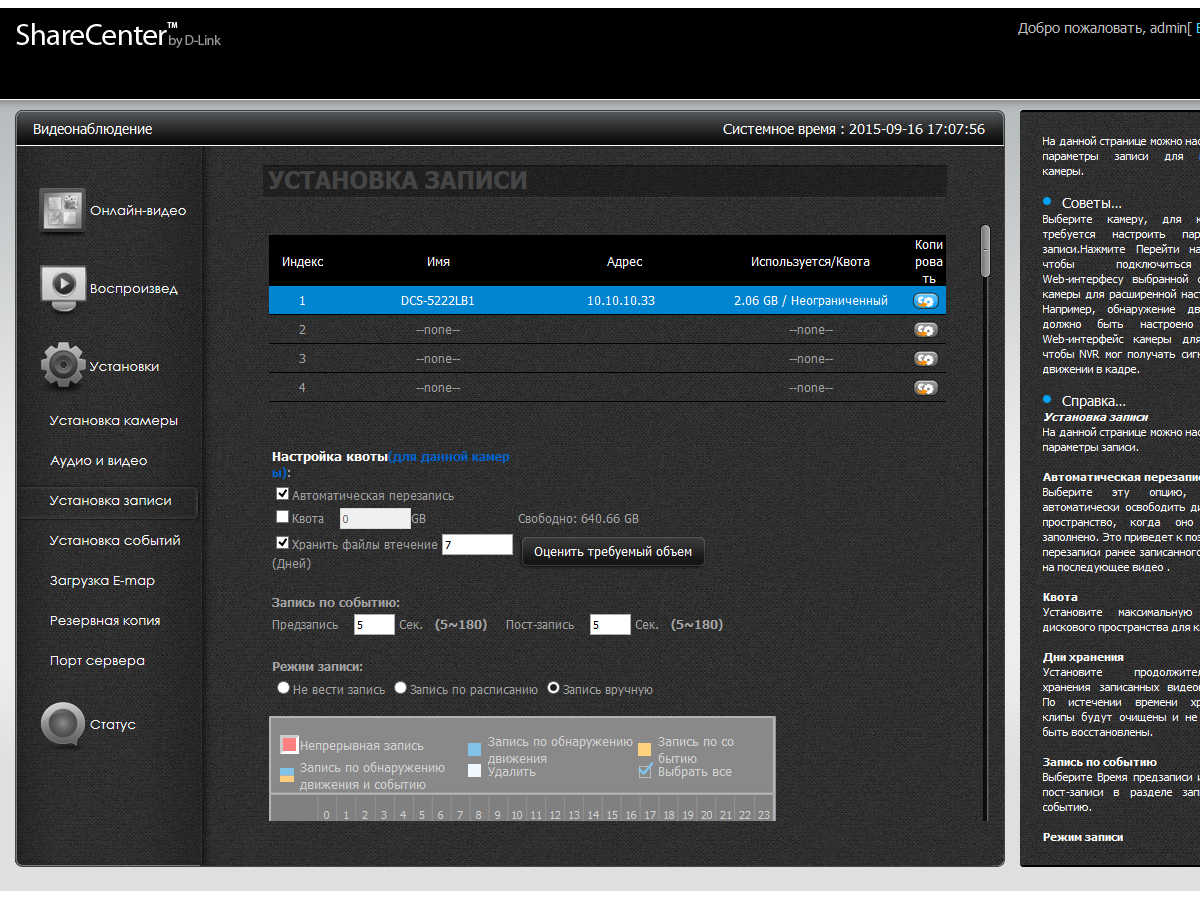
Task: Click copy settings icon for row 2
Action: (x=926, y=329)
